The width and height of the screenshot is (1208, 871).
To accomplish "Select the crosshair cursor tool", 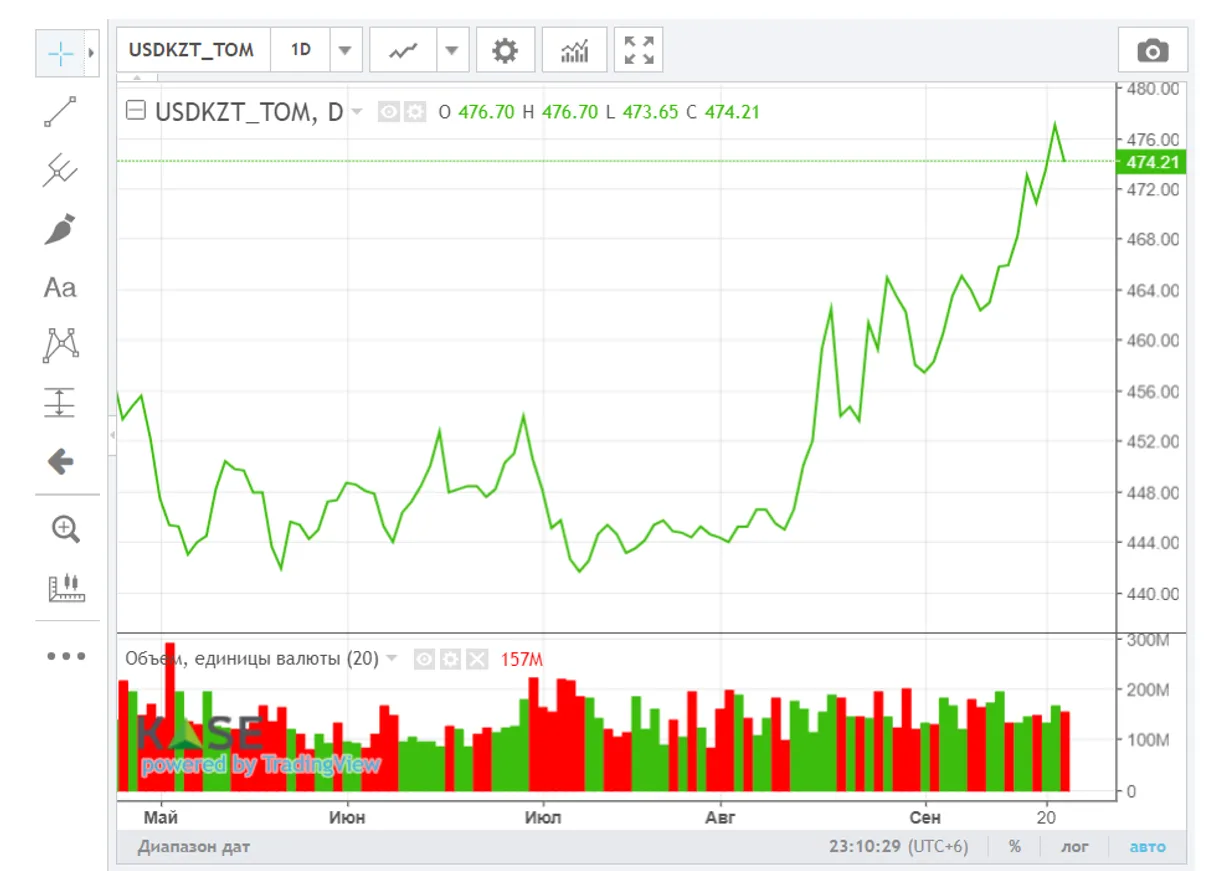I will [x=60, y=54].
